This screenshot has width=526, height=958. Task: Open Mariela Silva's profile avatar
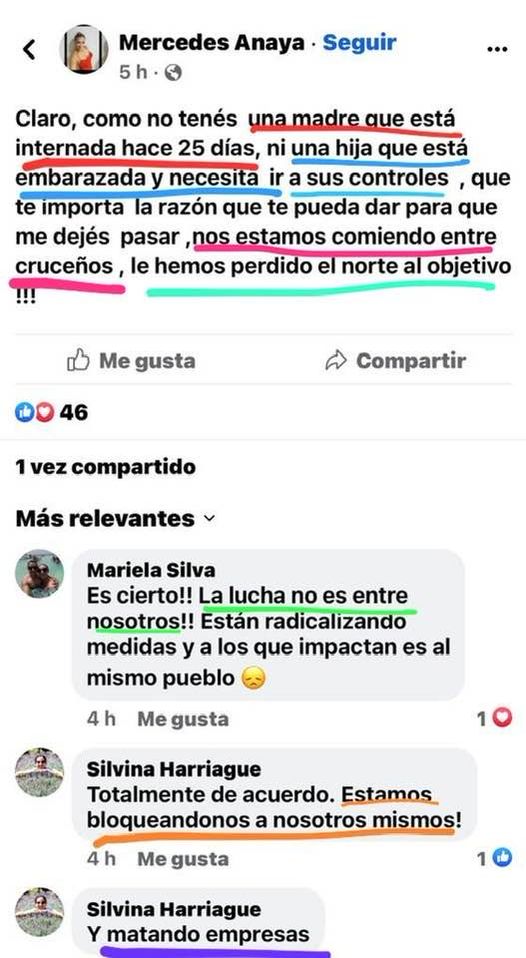click(39, 574)
